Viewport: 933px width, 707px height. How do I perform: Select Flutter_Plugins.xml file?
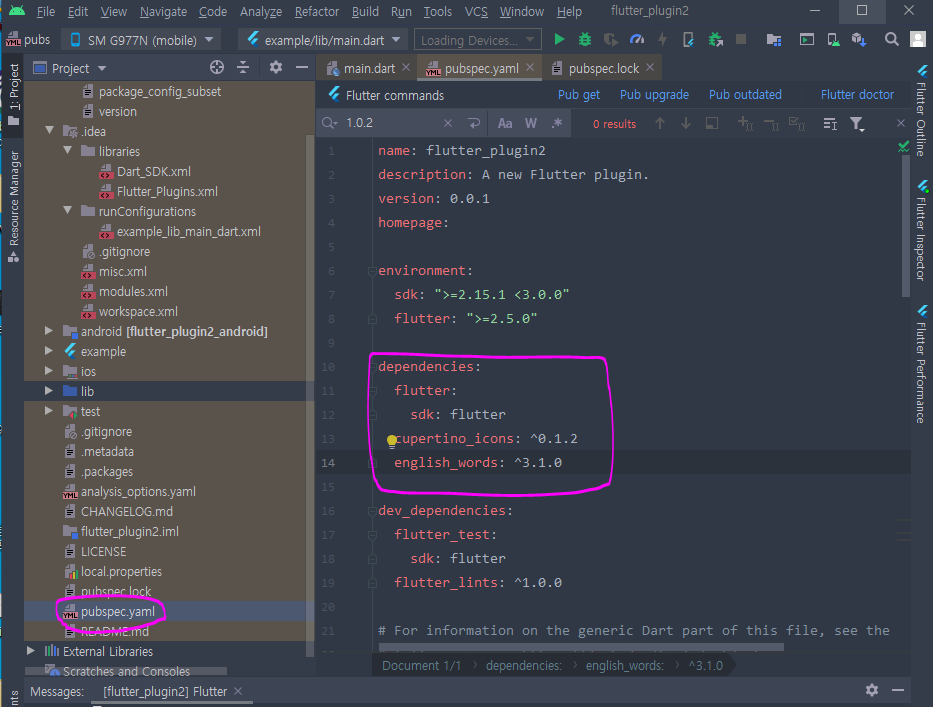pyautogui.click(x=167, y=192)
